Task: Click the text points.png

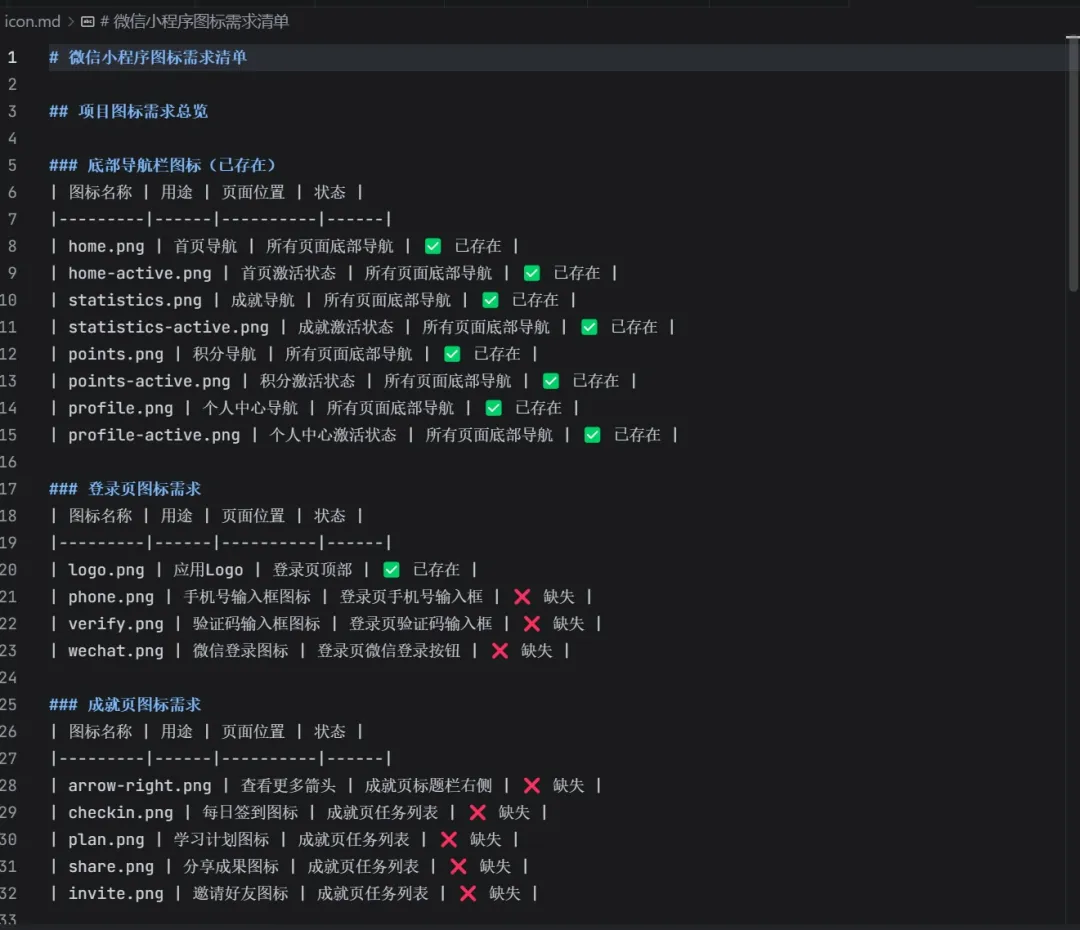Action: [116, 354]
